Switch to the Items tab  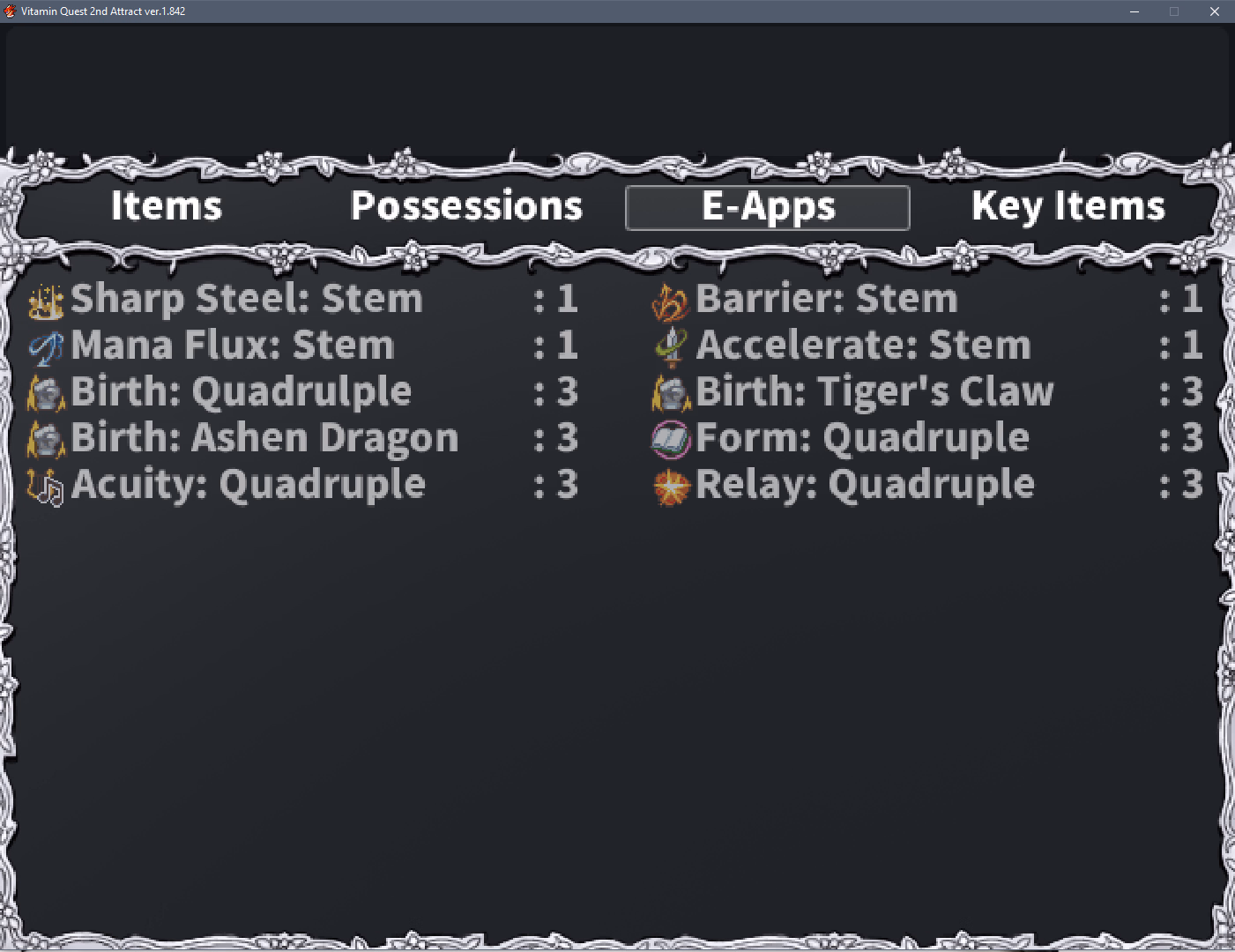[x=167, y=207]
